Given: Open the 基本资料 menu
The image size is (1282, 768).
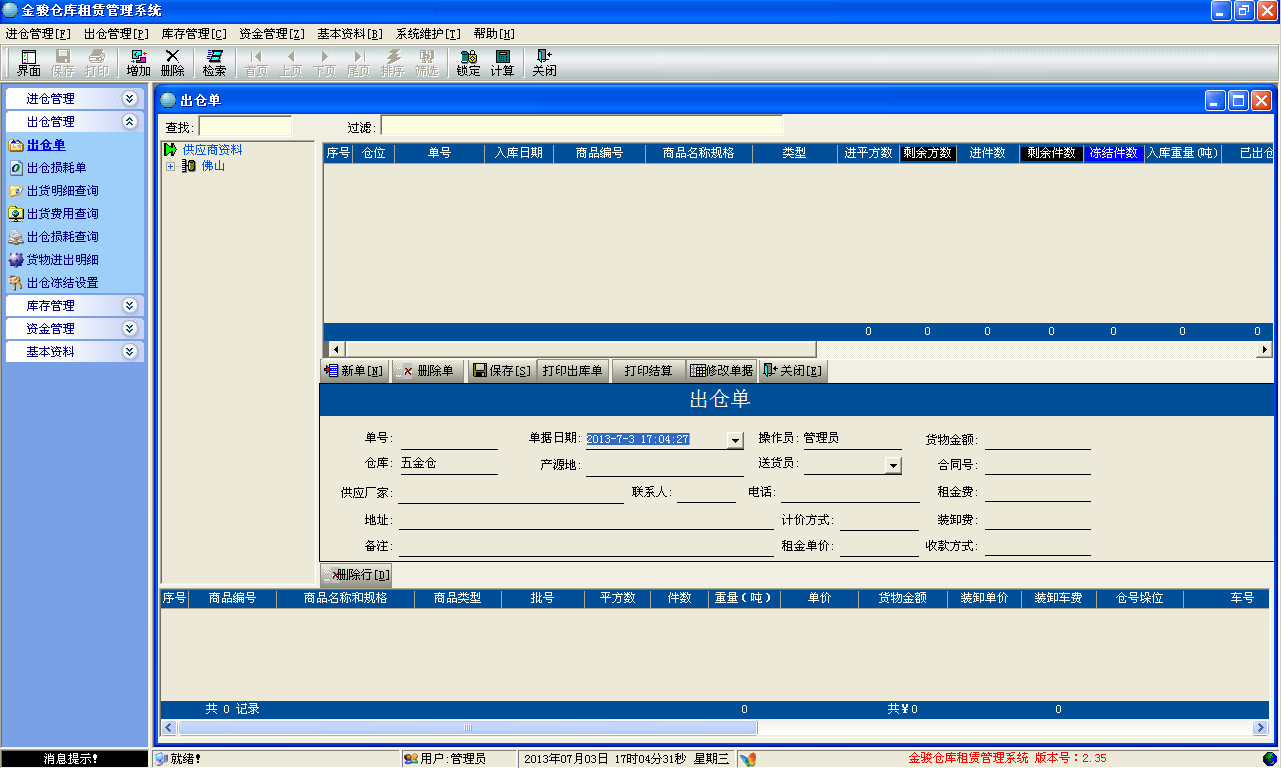Looking at the screenshot, I should tap(350, 34).
